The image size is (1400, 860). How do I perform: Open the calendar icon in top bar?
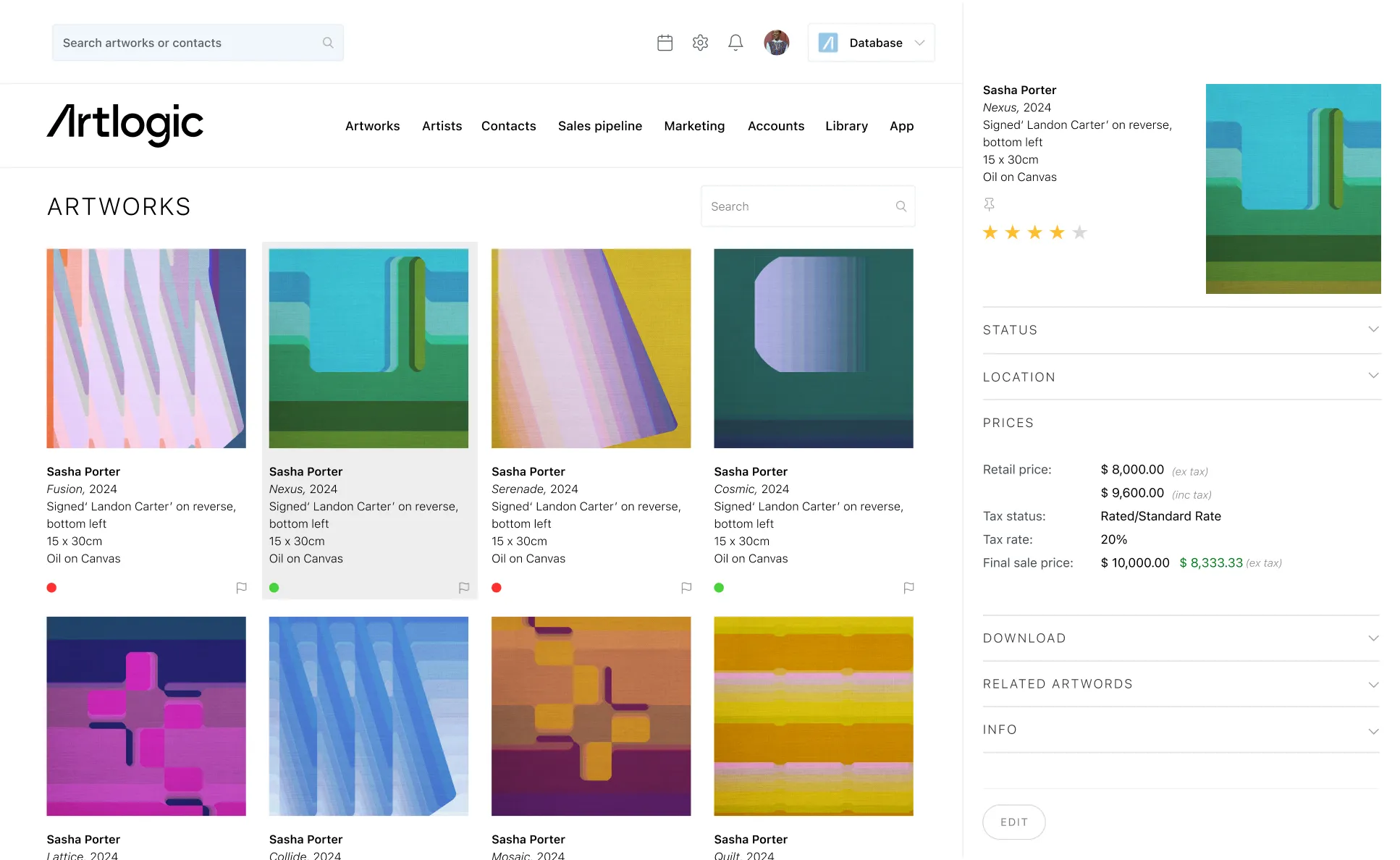coord(665,43)
